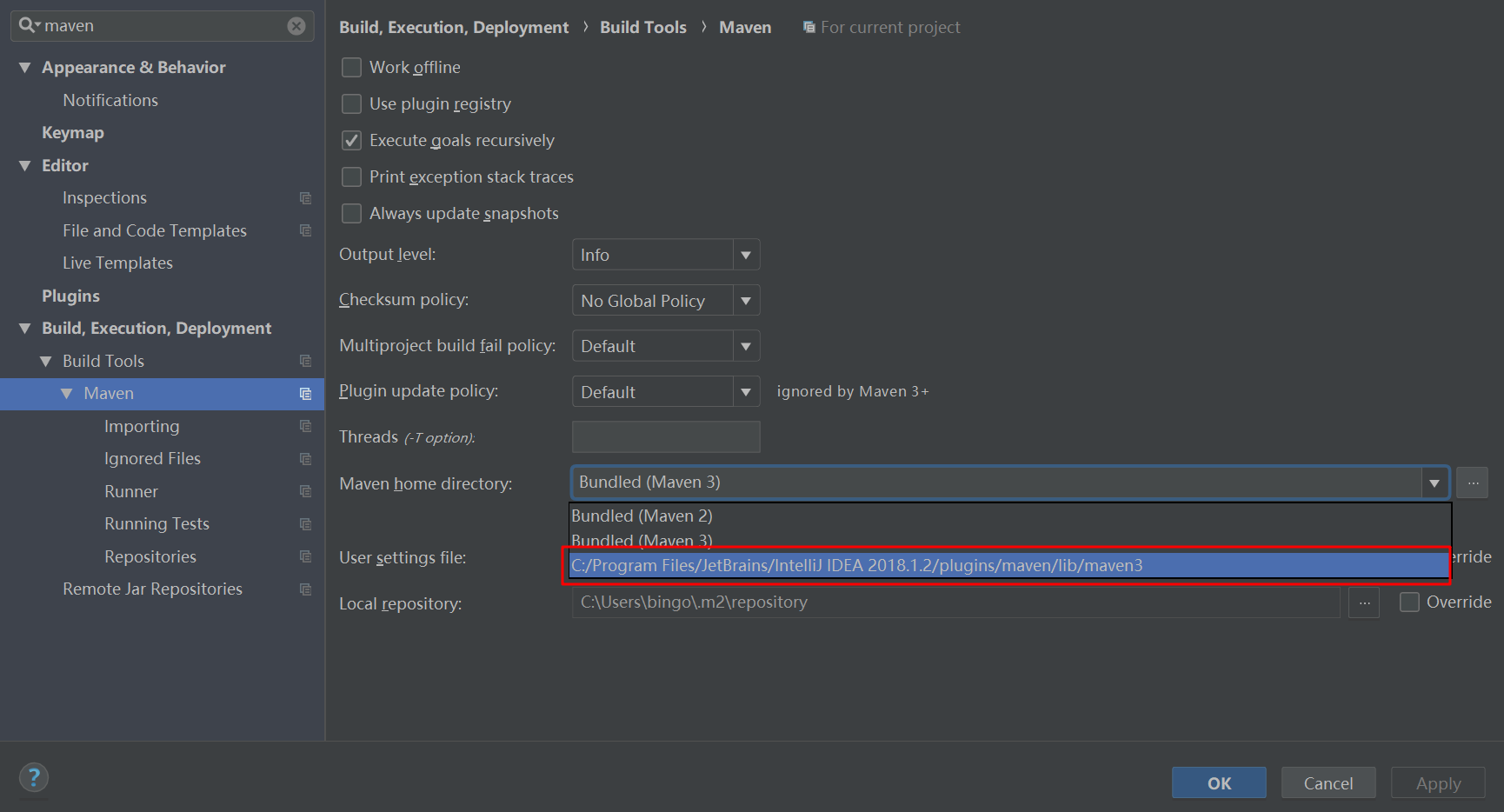Image resolution: width=1504 pixels, height=812 pixels.
Task: Collapse the Editor section
Action: point(24,166)
